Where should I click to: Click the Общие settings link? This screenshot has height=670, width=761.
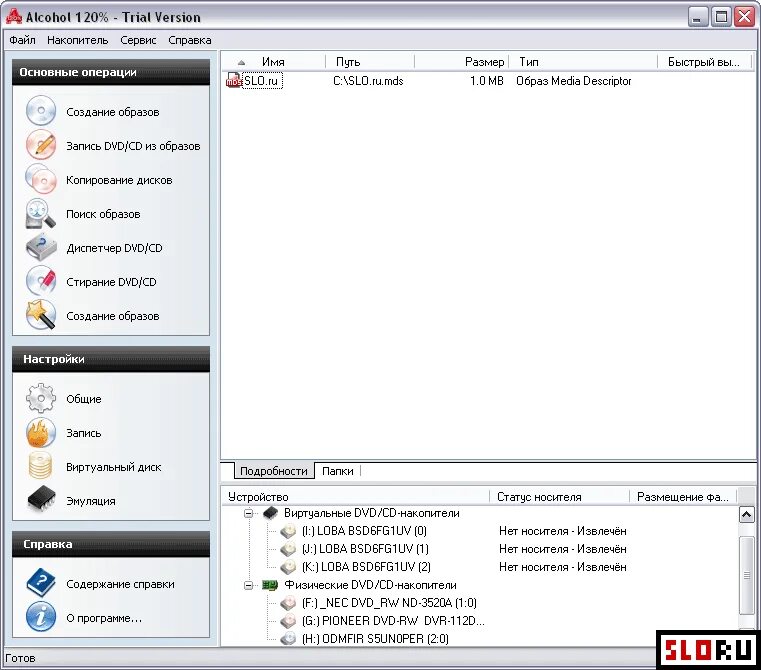[x=83, y=399]
